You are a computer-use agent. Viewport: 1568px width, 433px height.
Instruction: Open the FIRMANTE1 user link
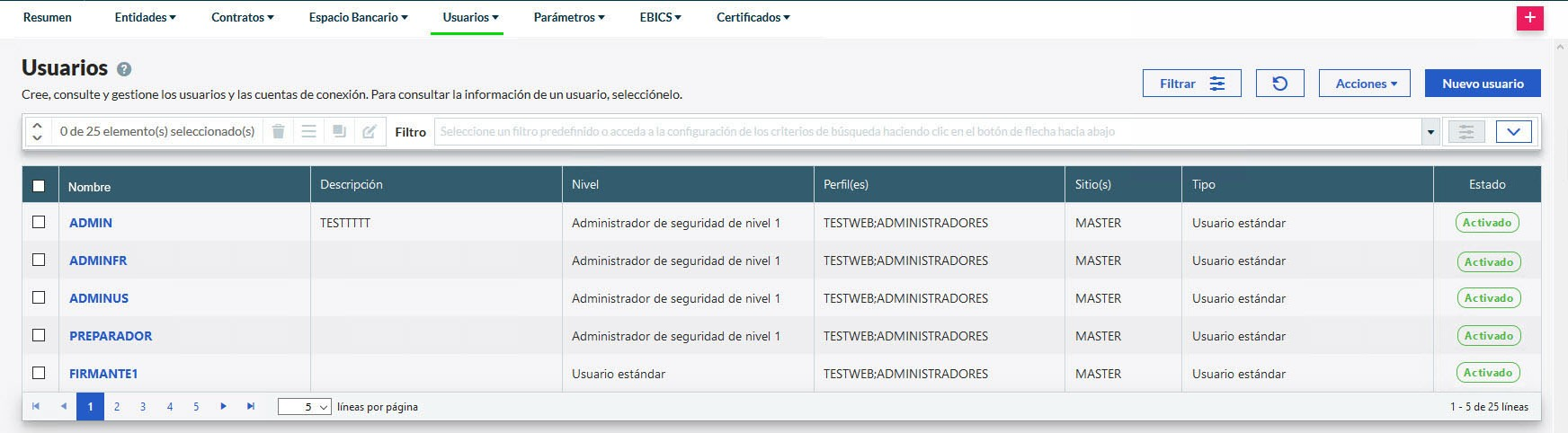coord(103,374)
